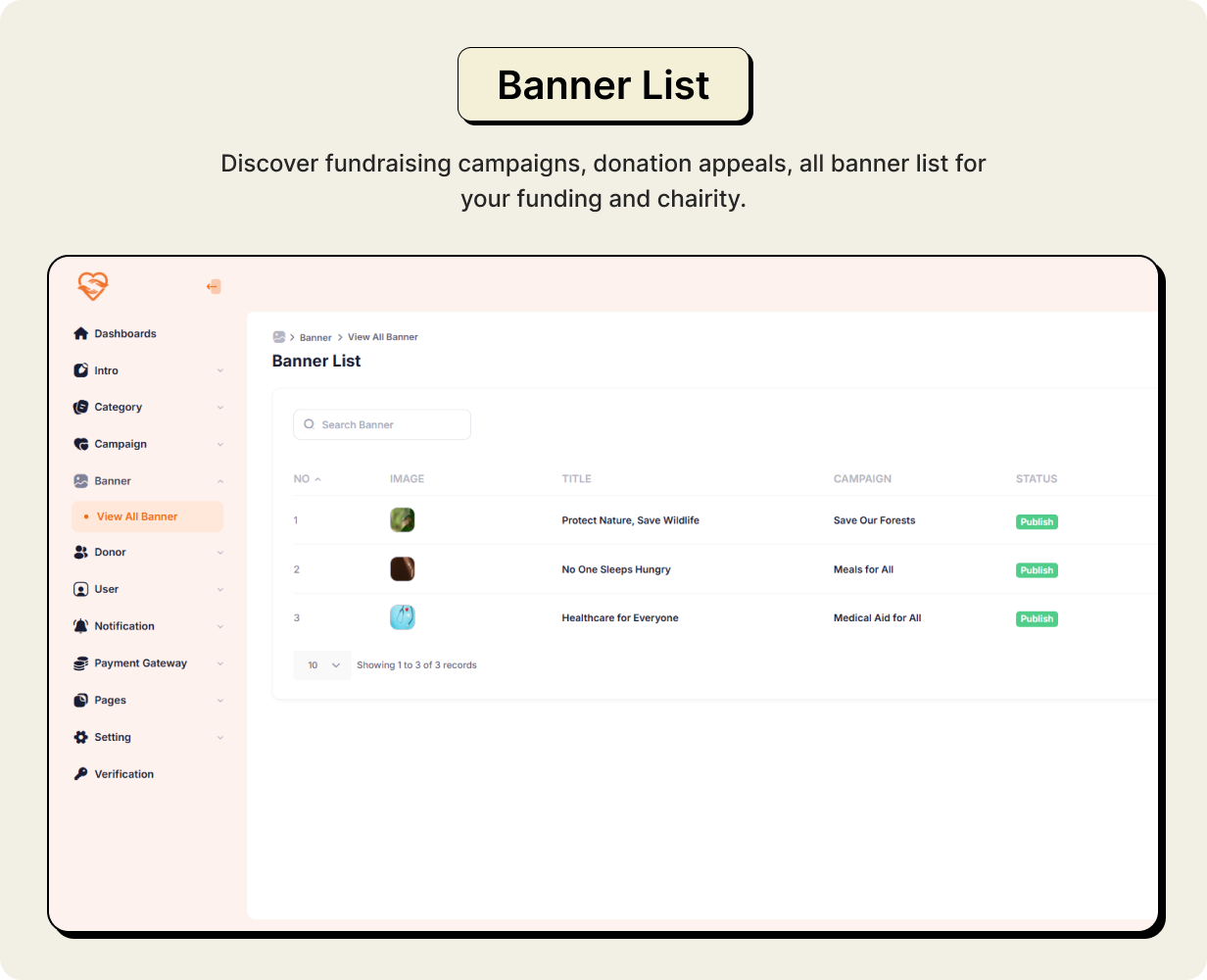The width and height of the screenshot is (1207, 980).
Task: Toggle the NO column sort order
Action: [x=309, y=478]
